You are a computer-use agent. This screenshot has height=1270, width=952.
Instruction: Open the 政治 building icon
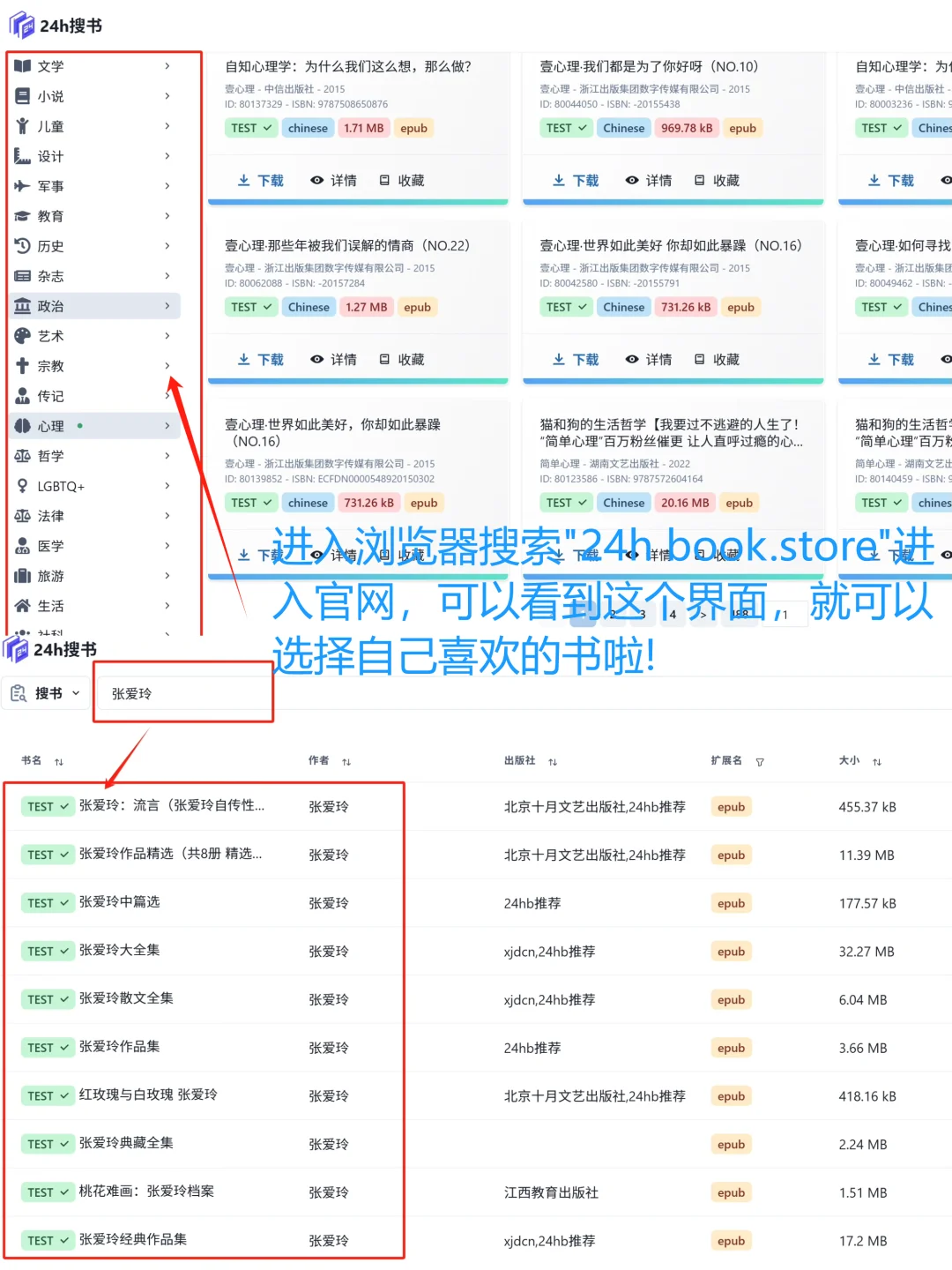[x=23, y=306]
